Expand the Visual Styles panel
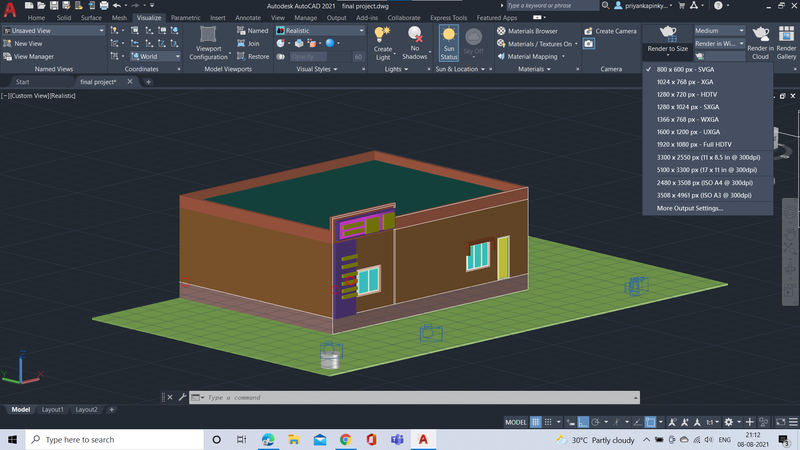This screenshot has width=800, height=450. [317, 69]
